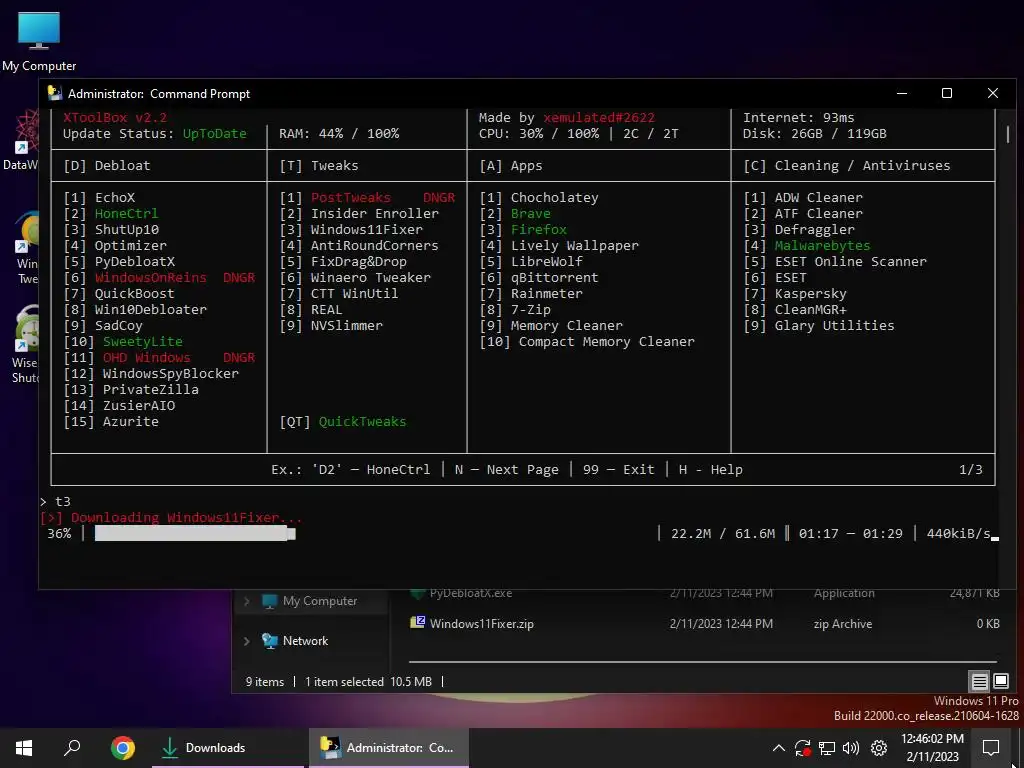Switch Explorer to details view icon

pos(979,682)
